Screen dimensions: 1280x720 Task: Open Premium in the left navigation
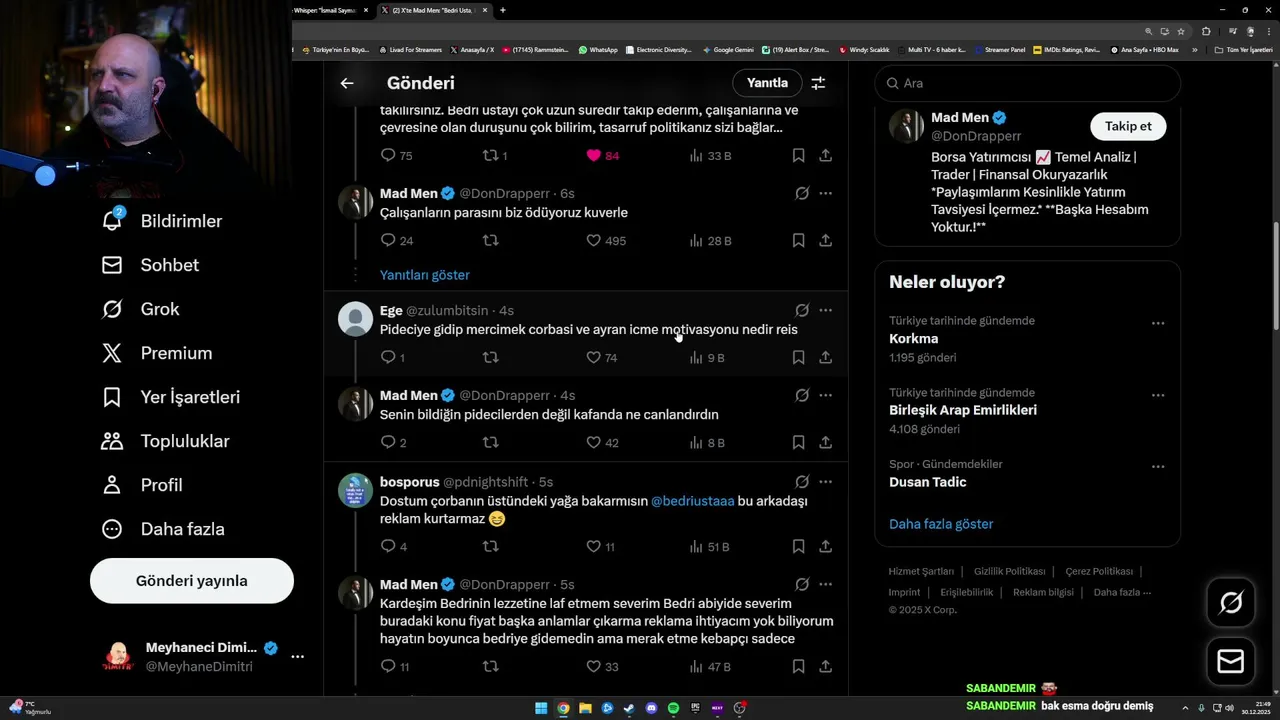[x=157, y=353]
